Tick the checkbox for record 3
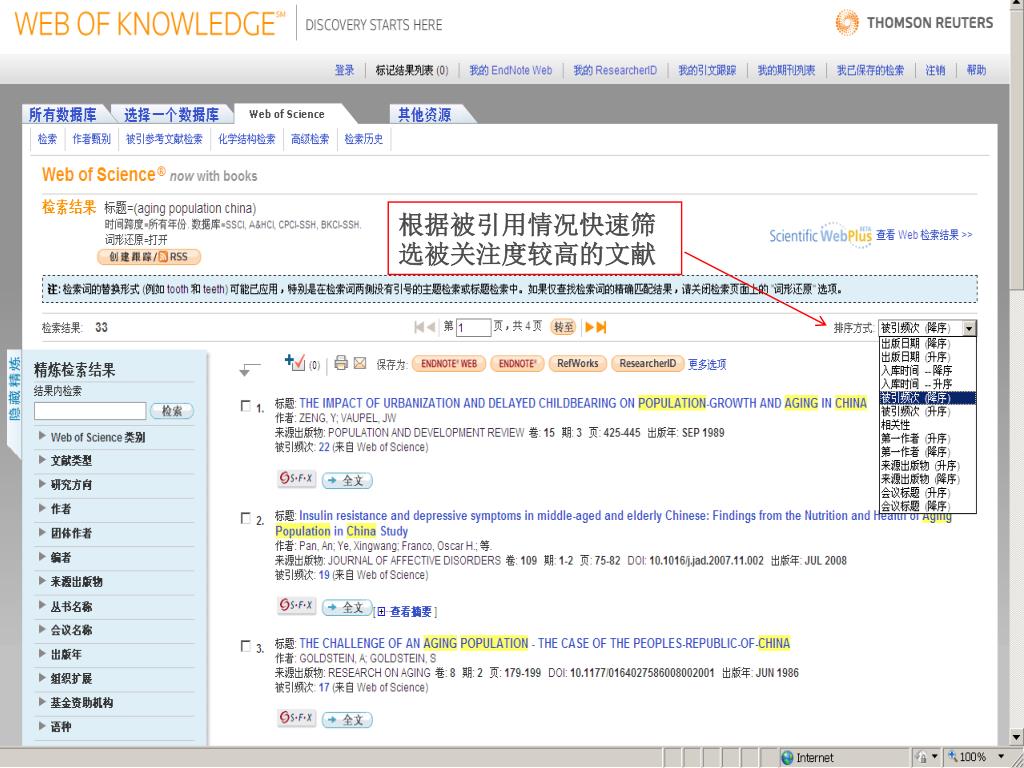Viewport: 1024px width, 768px height. [246, 647]
